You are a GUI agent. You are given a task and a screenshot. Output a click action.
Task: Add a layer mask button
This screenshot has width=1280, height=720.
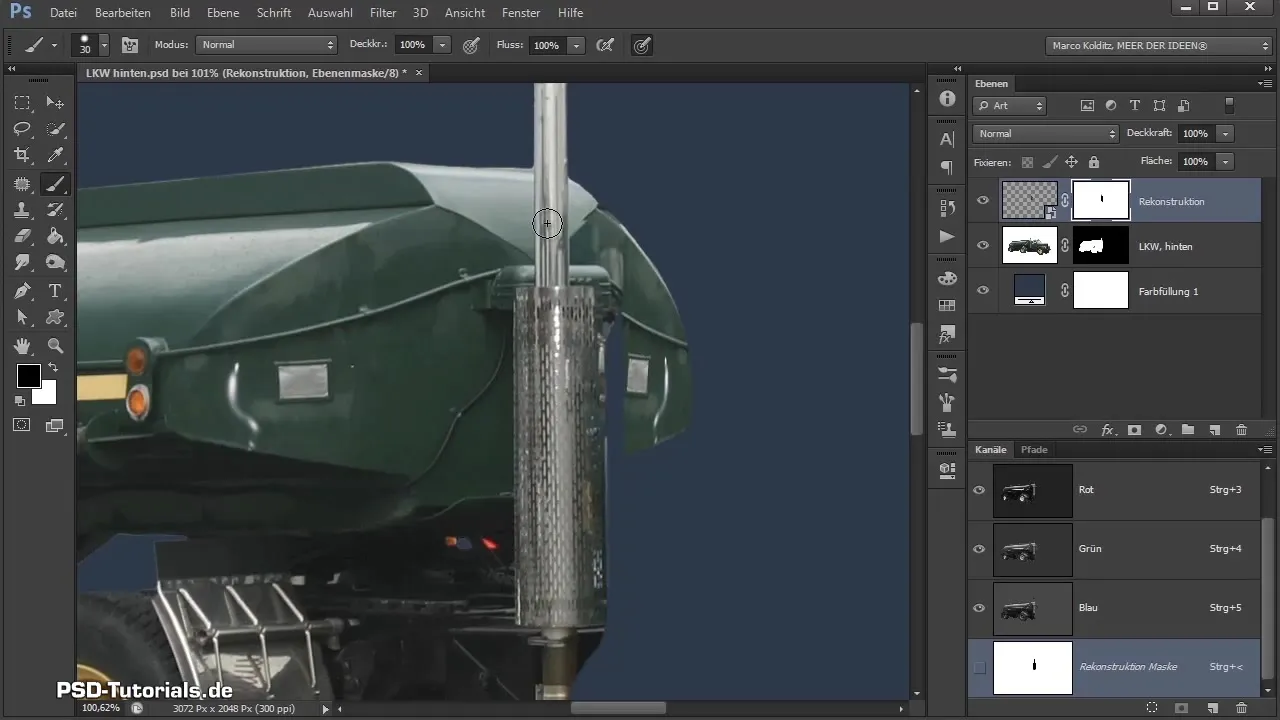[x=1135, y=429]
